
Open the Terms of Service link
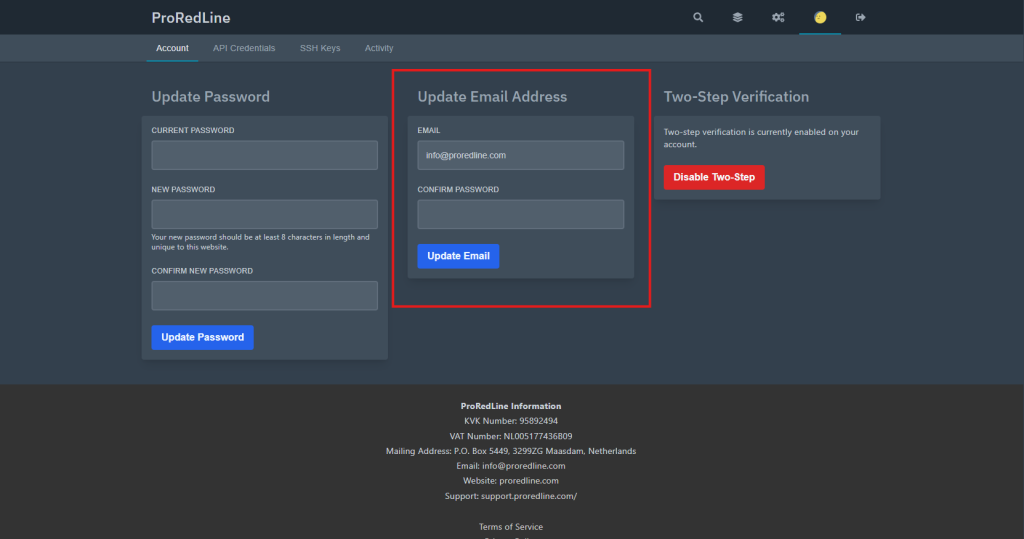[x=511, y=527]
